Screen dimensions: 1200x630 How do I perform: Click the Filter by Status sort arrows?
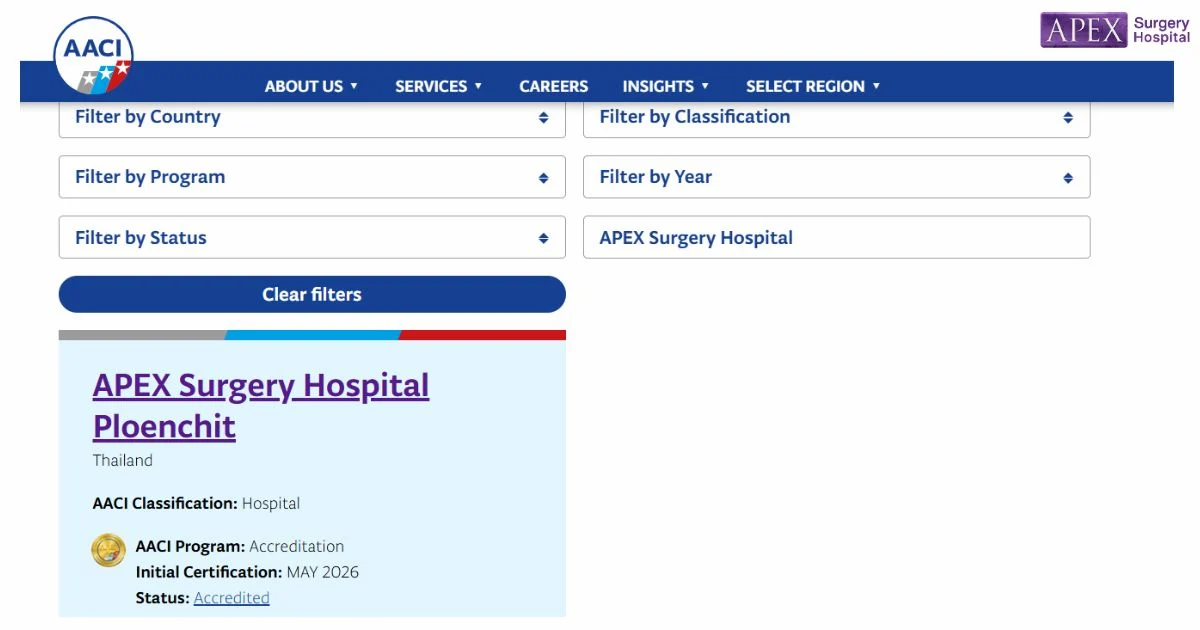[543, 238]
